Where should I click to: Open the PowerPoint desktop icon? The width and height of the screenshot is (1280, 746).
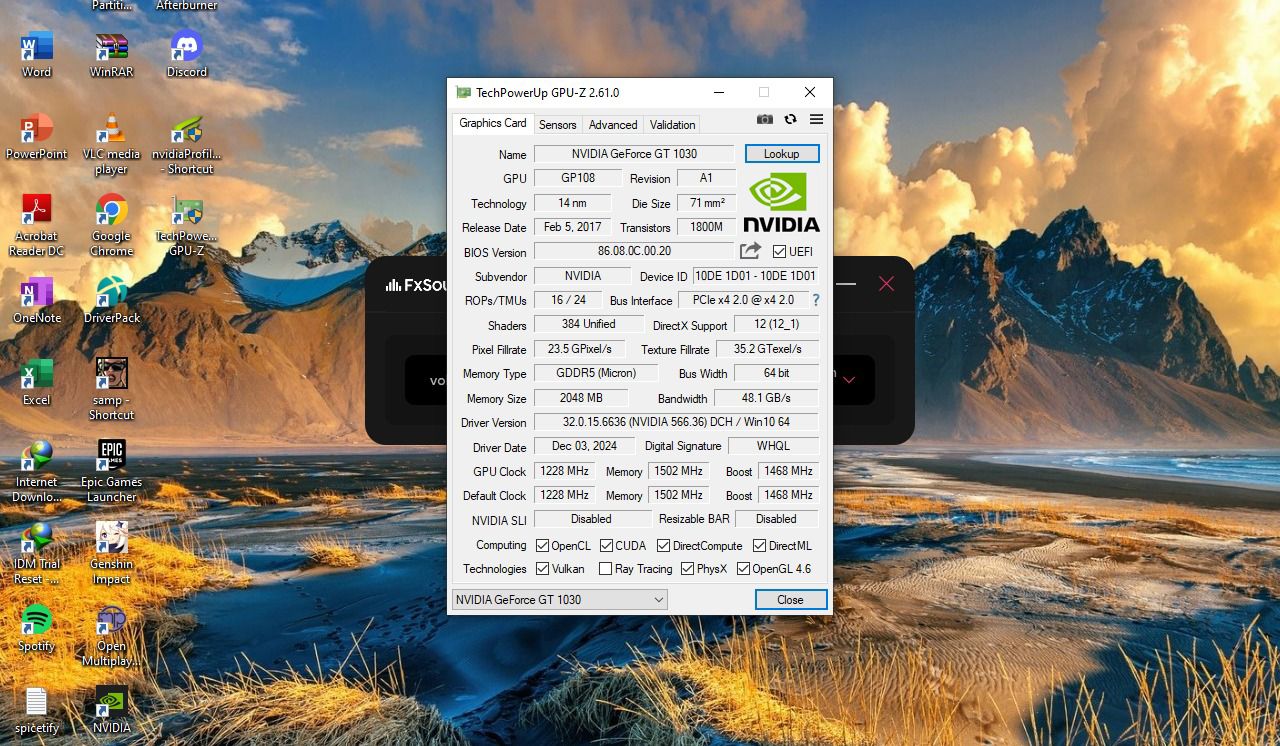tap(37, 137)
